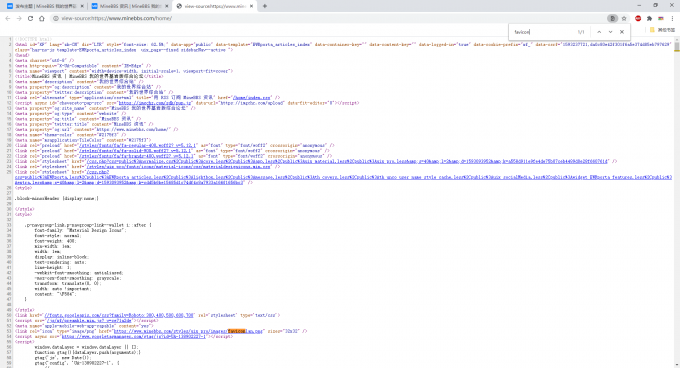Click the 'function gtag()' line
Screen dimensions: 680x368
(87, 352)
